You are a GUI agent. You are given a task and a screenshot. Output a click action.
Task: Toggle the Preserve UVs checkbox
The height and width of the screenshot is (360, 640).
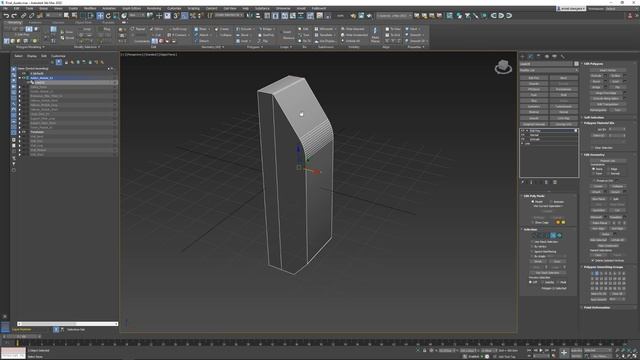[593, 180]
